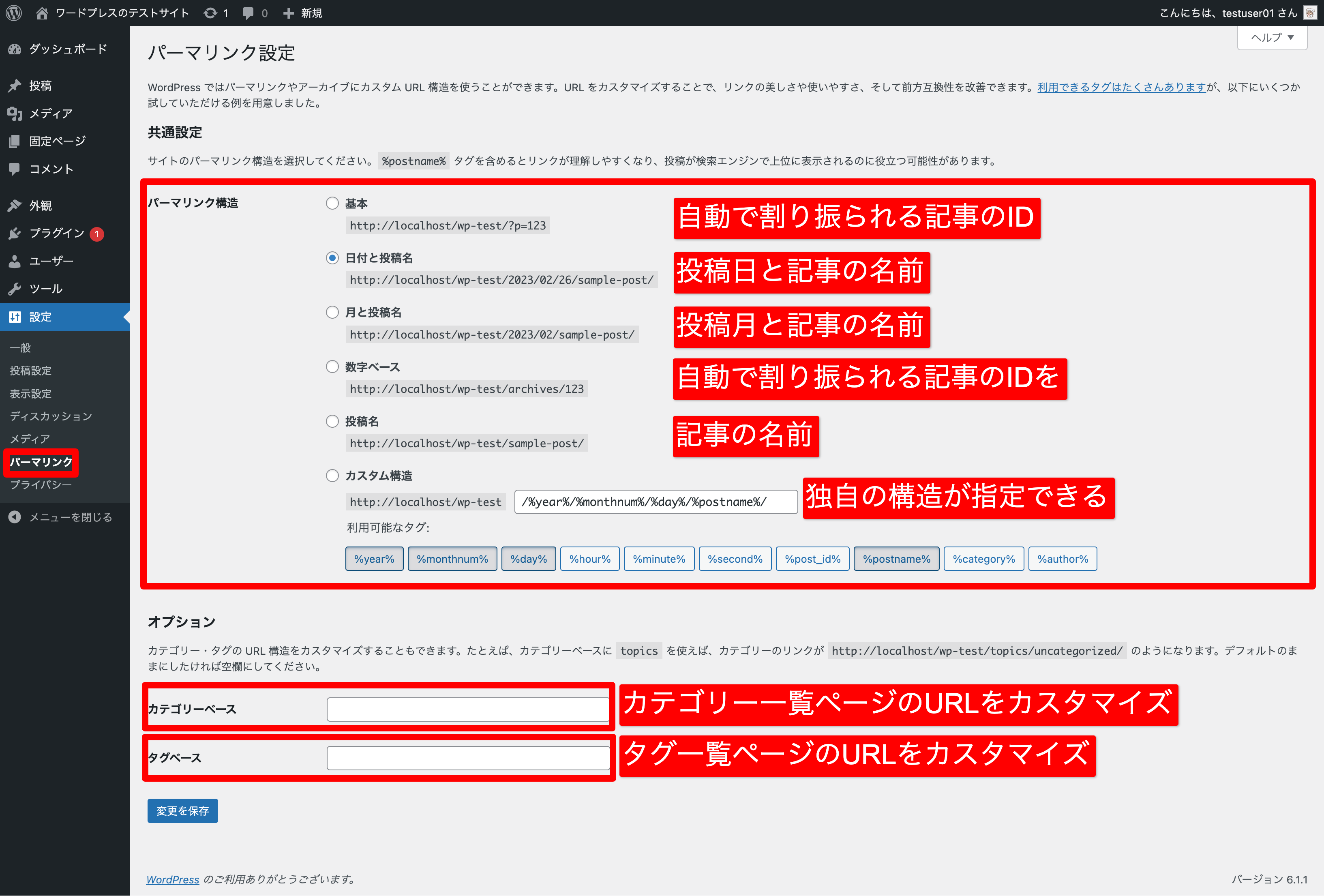Screen dimensions: 1324x896
Task: Click the plus icon for 新規
Action: [289, 13]
